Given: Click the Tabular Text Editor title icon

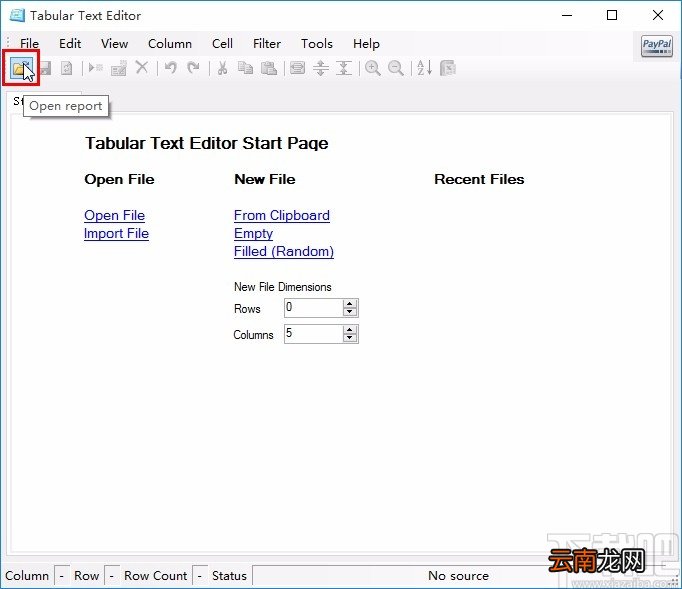Looking at the screenshot, I should [17, 15].
